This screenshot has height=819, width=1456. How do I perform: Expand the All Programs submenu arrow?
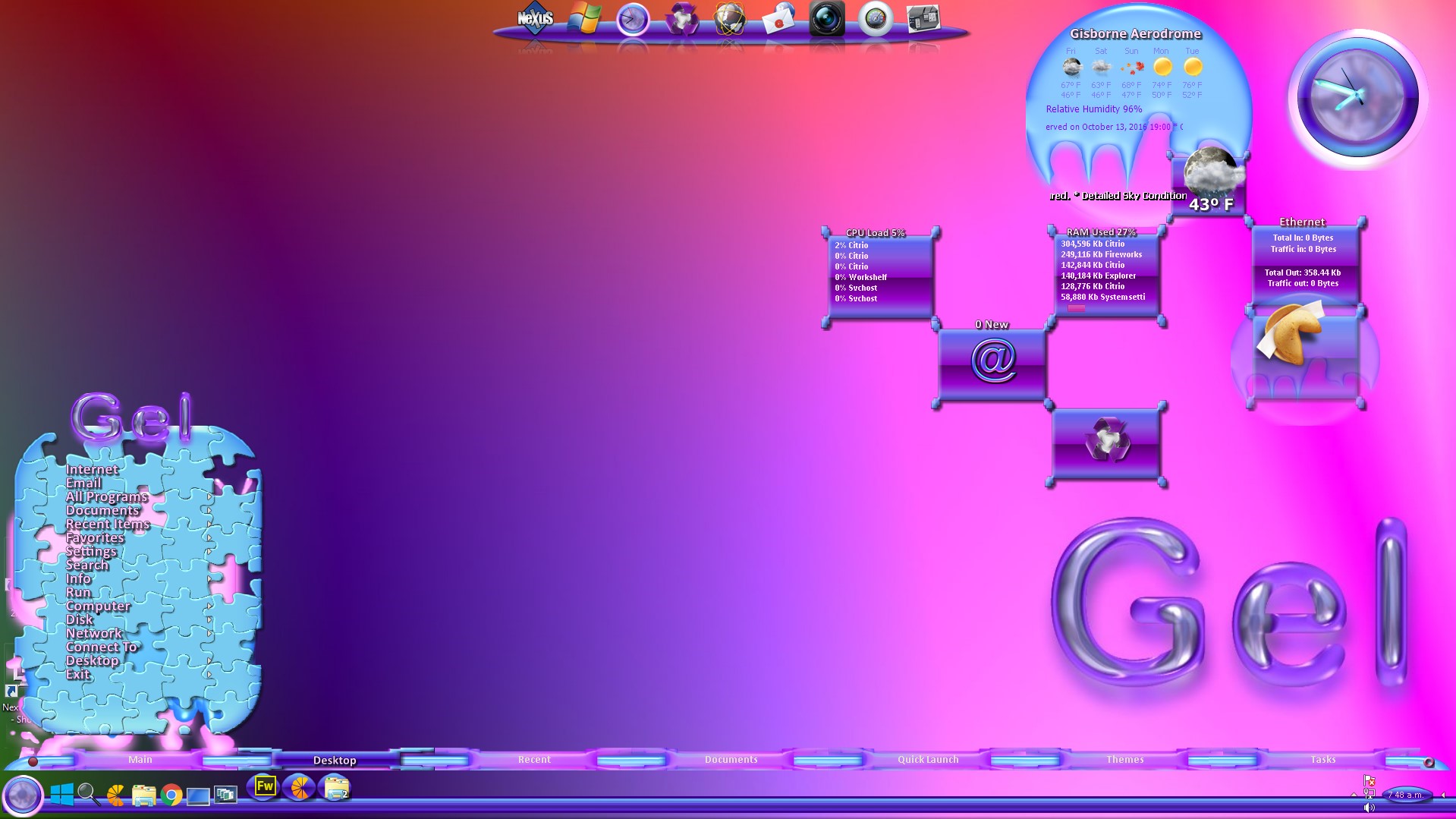[210, 497]
